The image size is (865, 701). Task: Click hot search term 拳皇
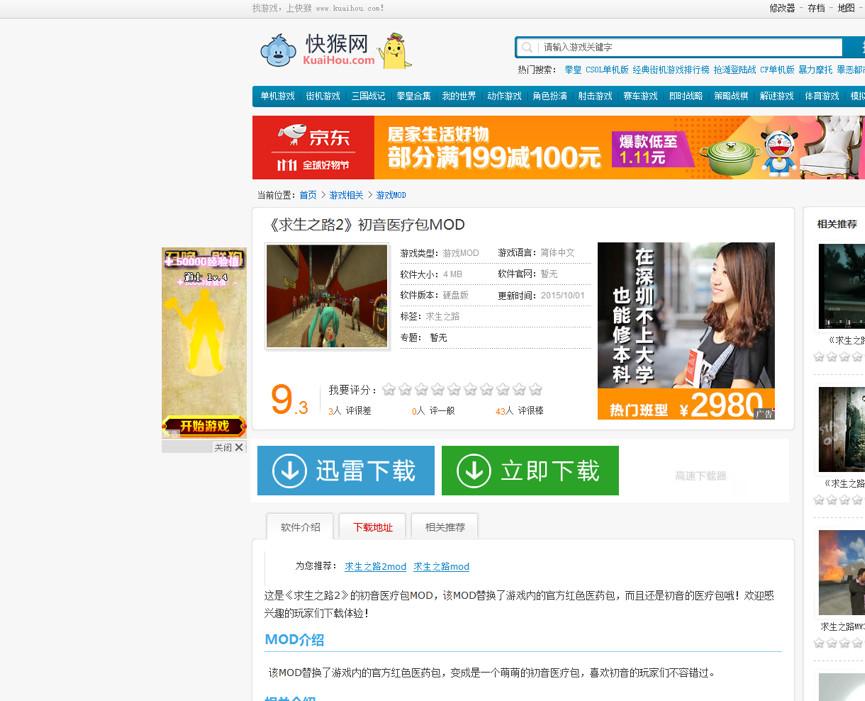573,70
